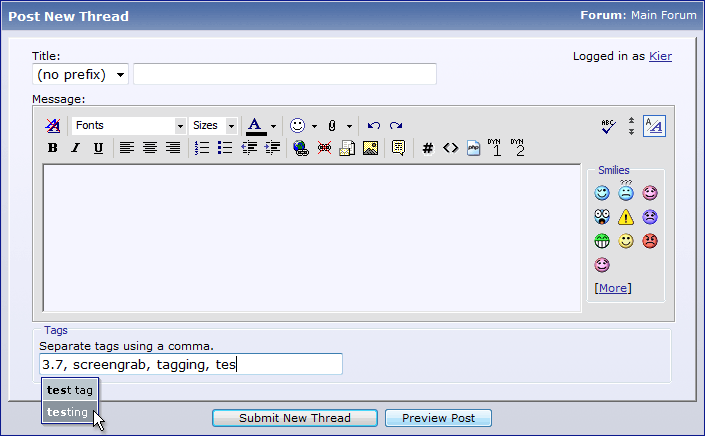
Task: Select 'test tag' from tag suggestions
Action: 70,390
